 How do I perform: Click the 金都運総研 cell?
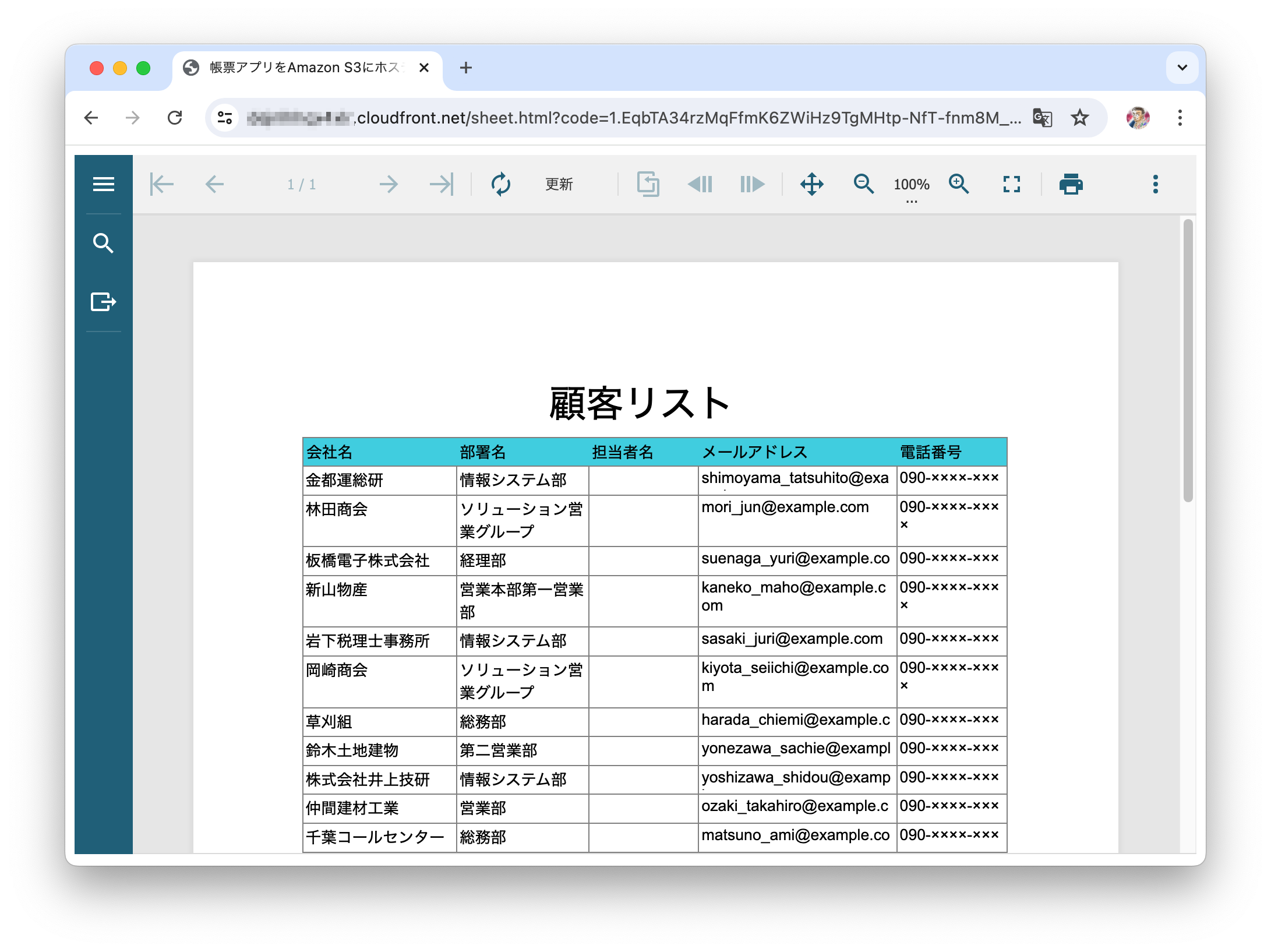pyautogui.click(x=380, y=481)
